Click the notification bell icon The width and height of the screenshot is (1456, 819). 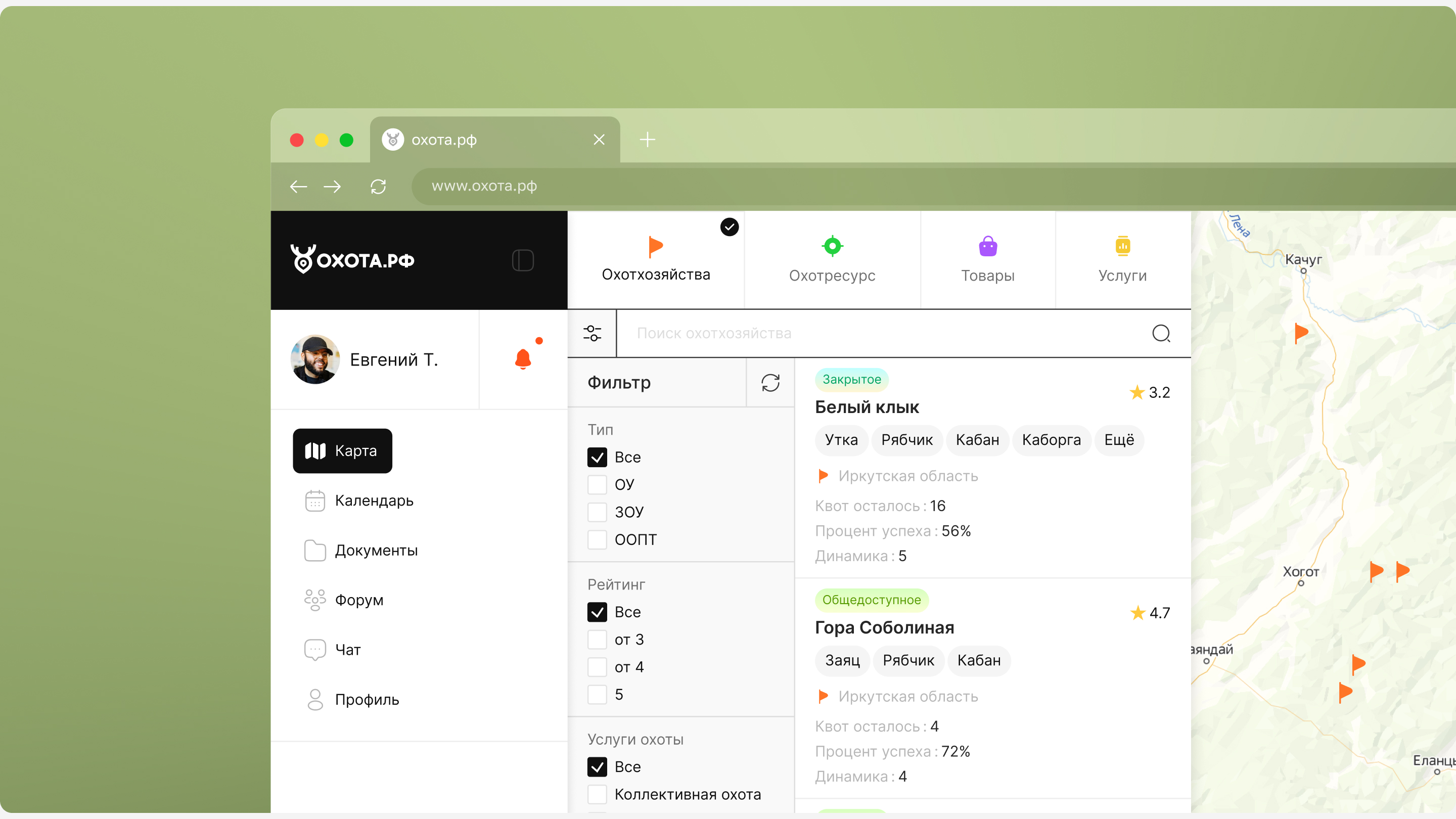click(523, 359)
